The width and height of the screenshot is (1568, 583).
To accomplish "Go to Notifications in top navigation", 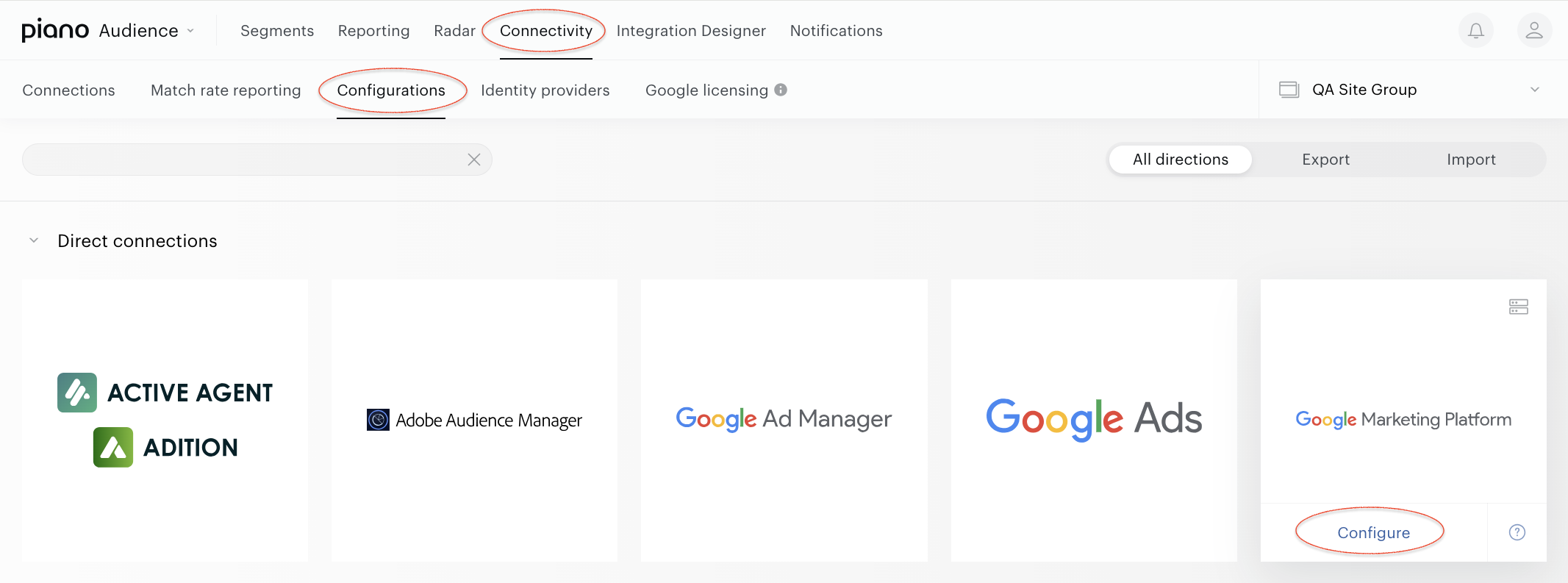I will tap(836, 31).
